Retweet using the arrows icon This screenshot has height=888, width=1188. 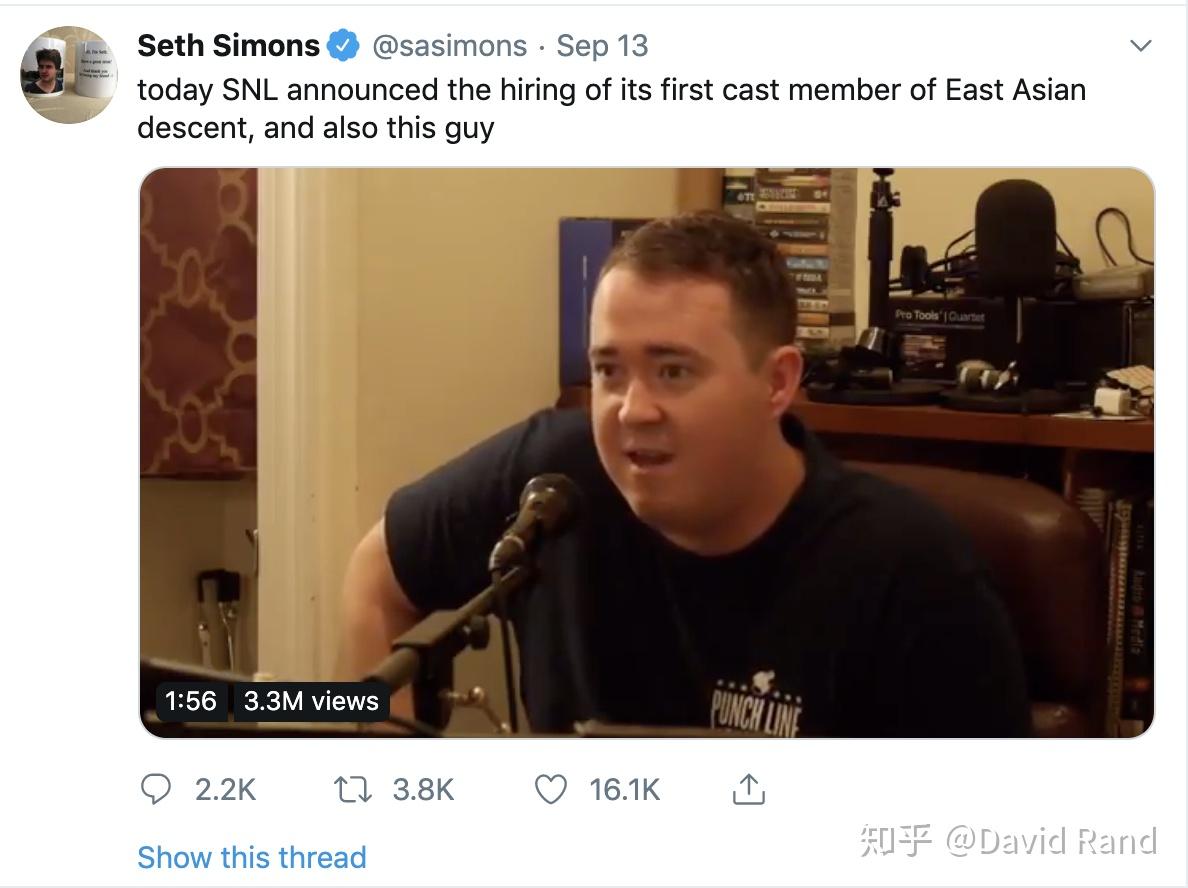tap(353, 790)
